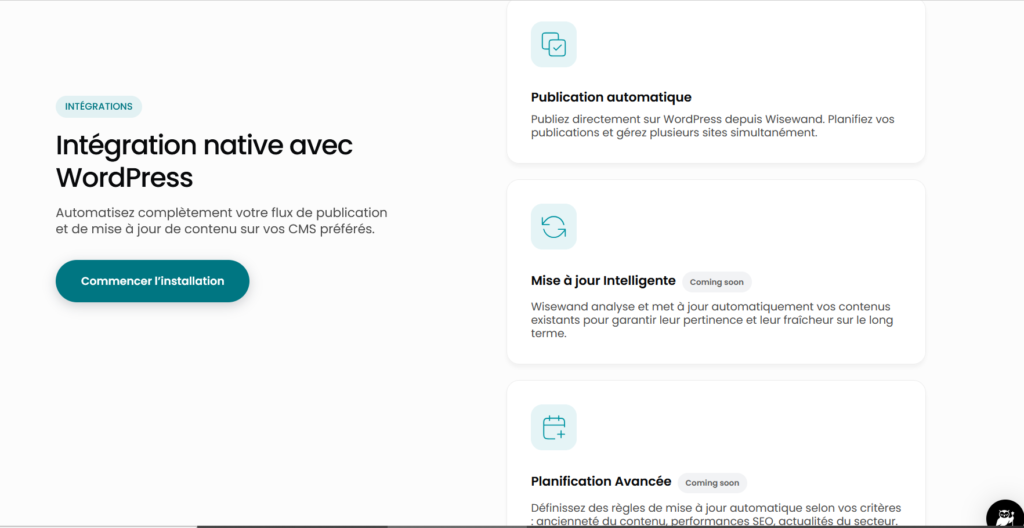Click the Intégration native avec WordPress heading
Viewport: 1024px width, 528px height.
[x=204, y=161]
